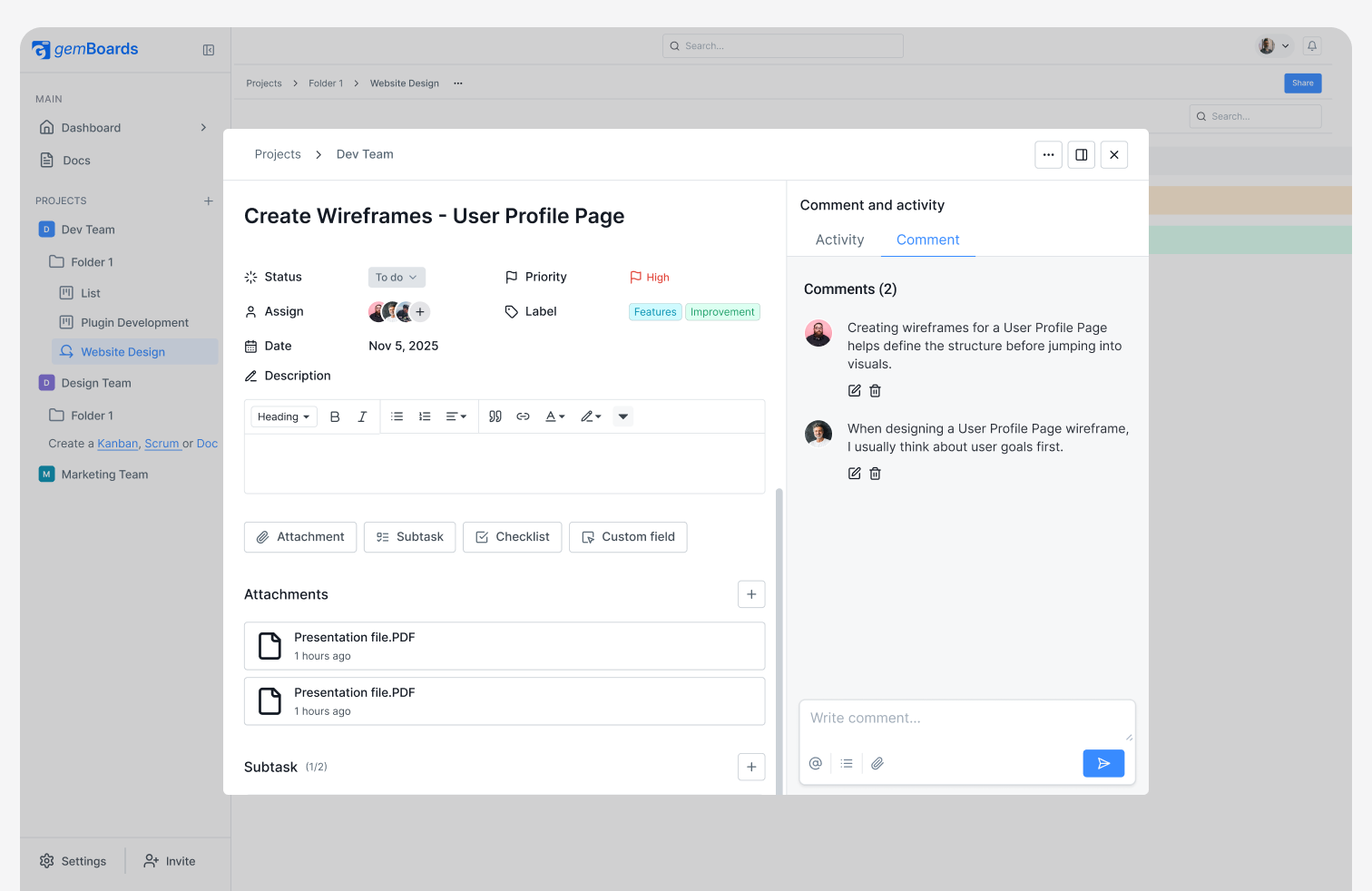Expand the Dashboard sidebar item

point(202,127)
